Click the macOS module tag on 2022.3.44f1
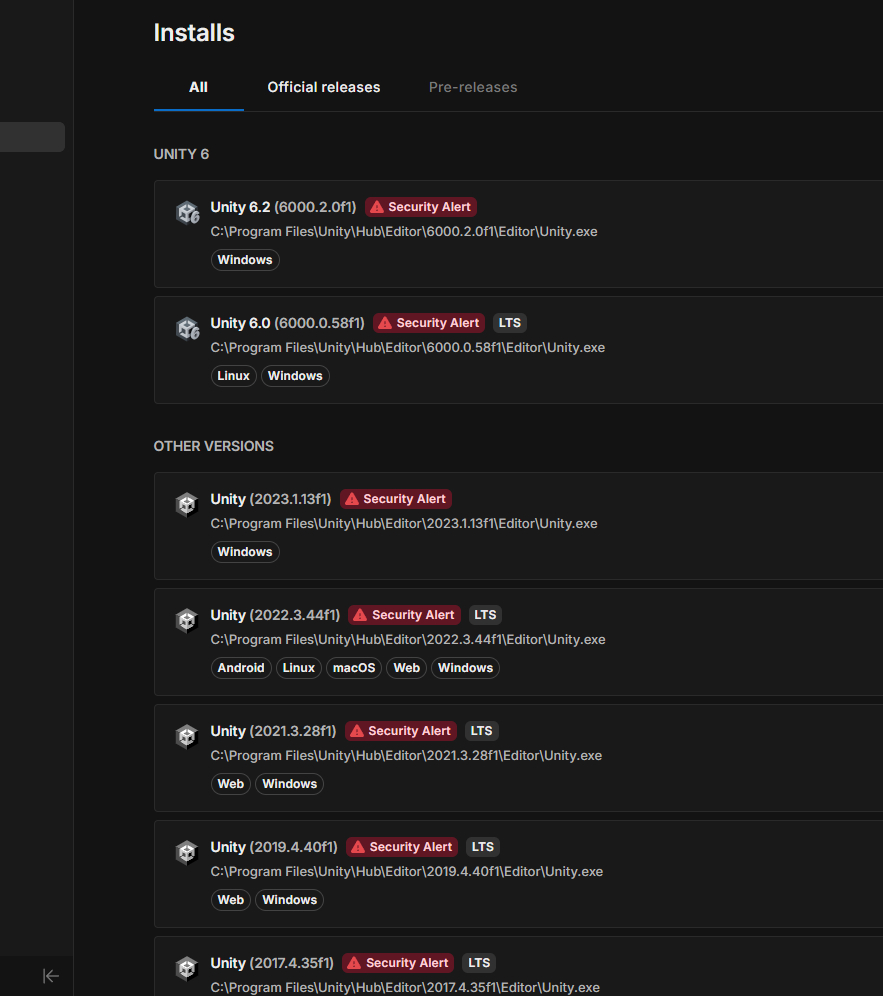This screenshot has height=996, width=883. 354,668
